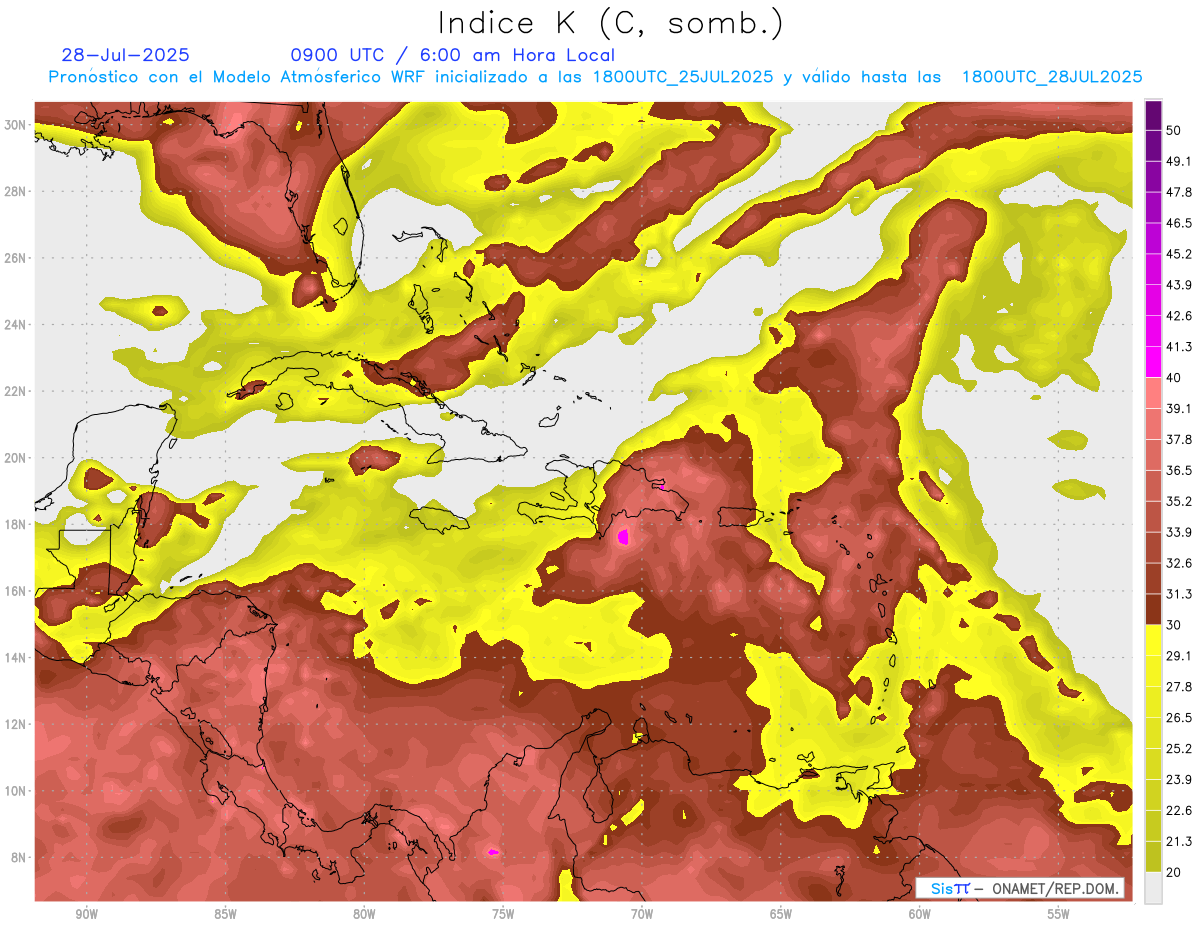Screen dimensions: 1200x927
Task: Click the "Indice K (C, somb.)" title
Action: click(x=610, y=23)
